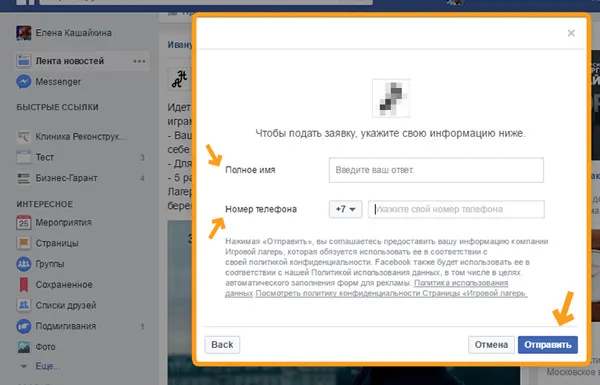The height and width of the screenshot is (385, 600).
Task: Open the three-dots options beside Лента новостей
Action: [x=139, y=61]
